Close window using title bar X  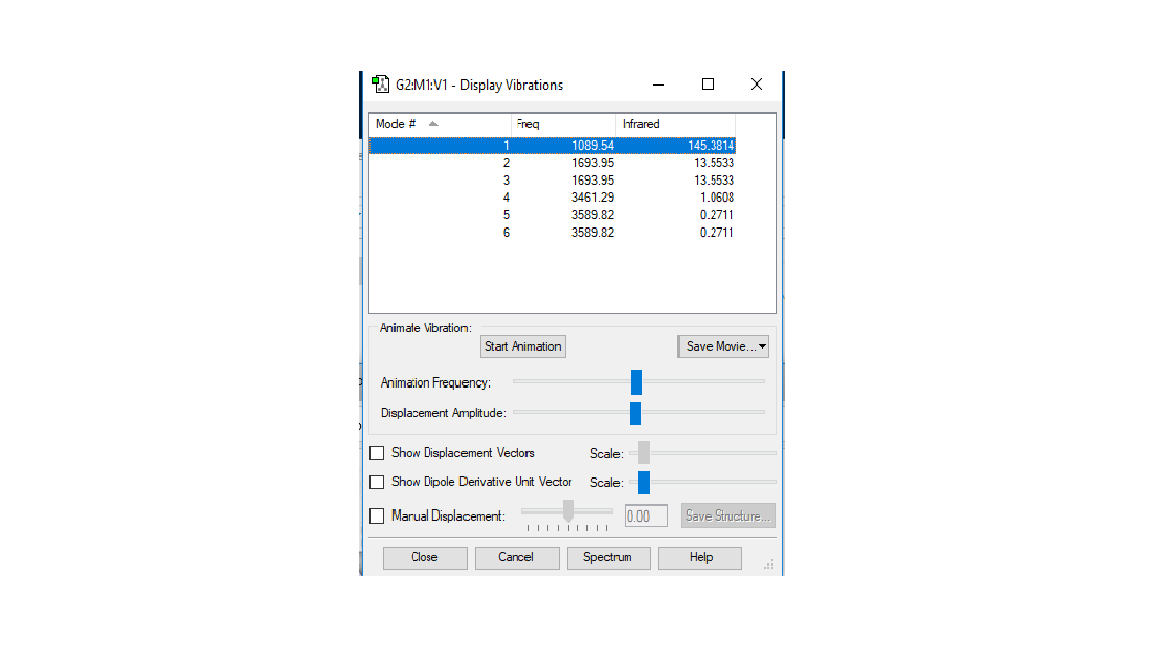tap(756, 84)
